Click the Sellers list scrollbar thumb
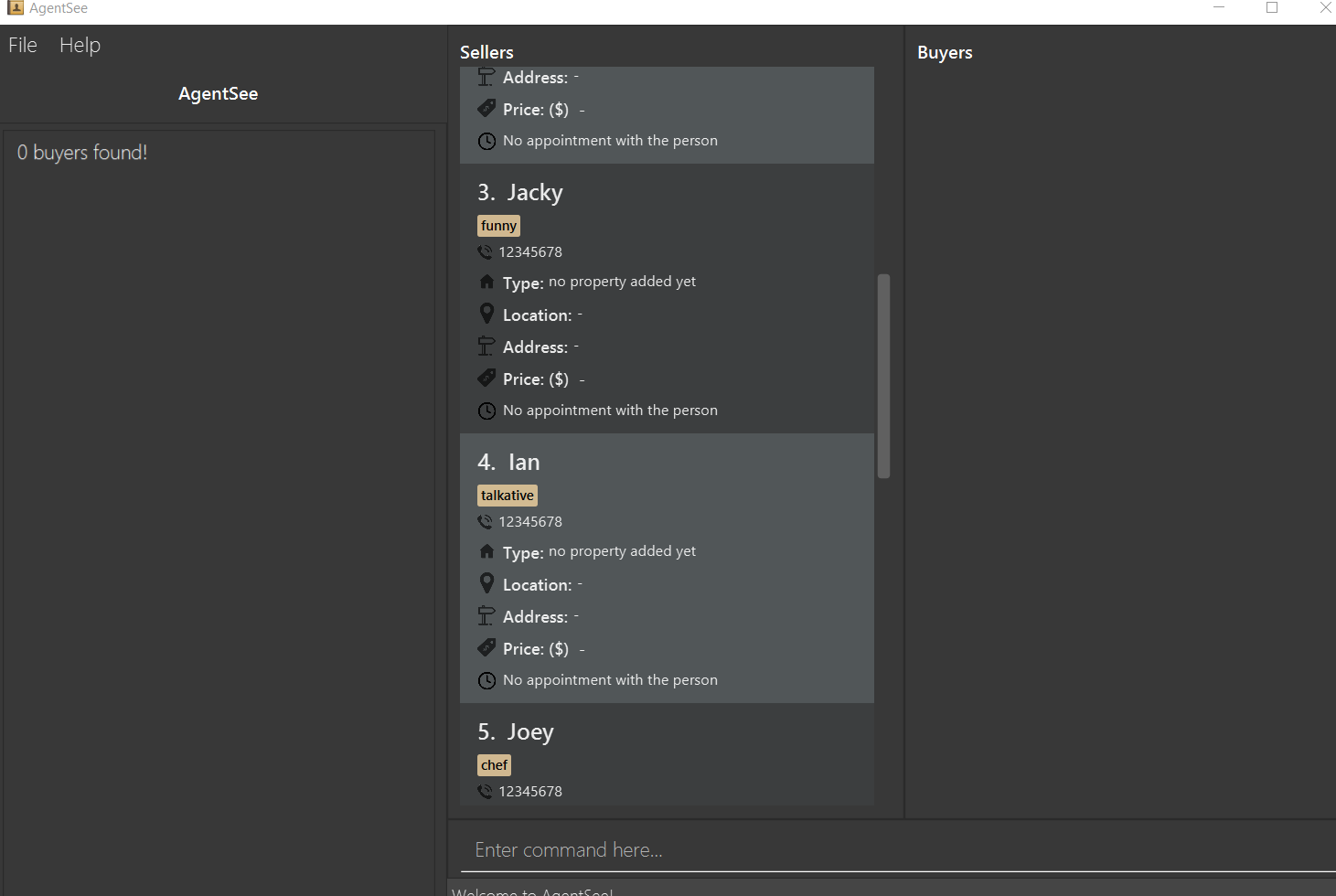 [883, 376]
